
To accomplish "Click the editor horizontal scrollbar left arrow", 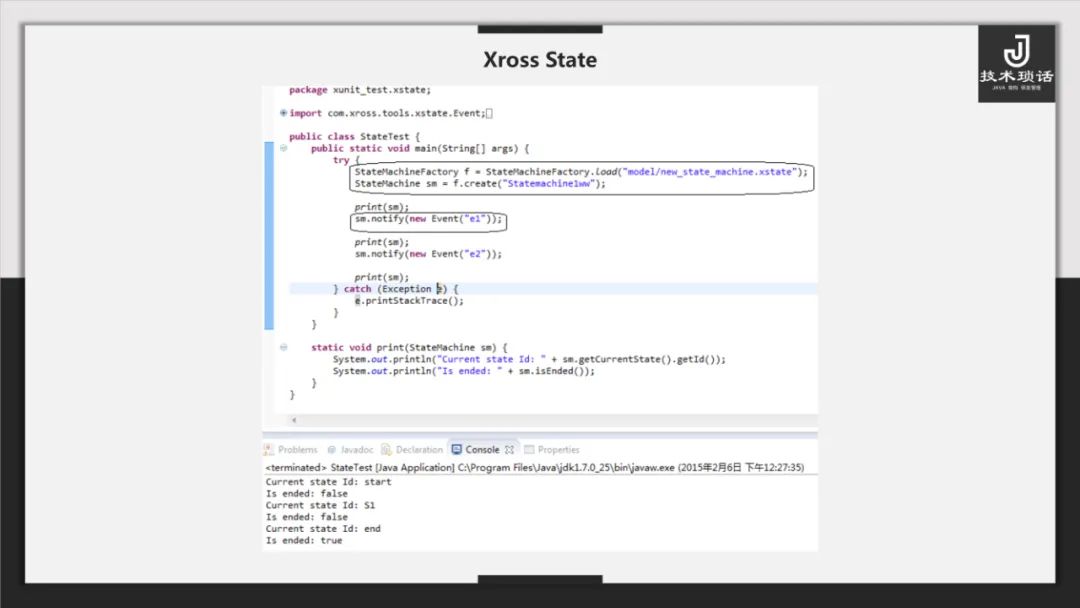I will [294, 420].
